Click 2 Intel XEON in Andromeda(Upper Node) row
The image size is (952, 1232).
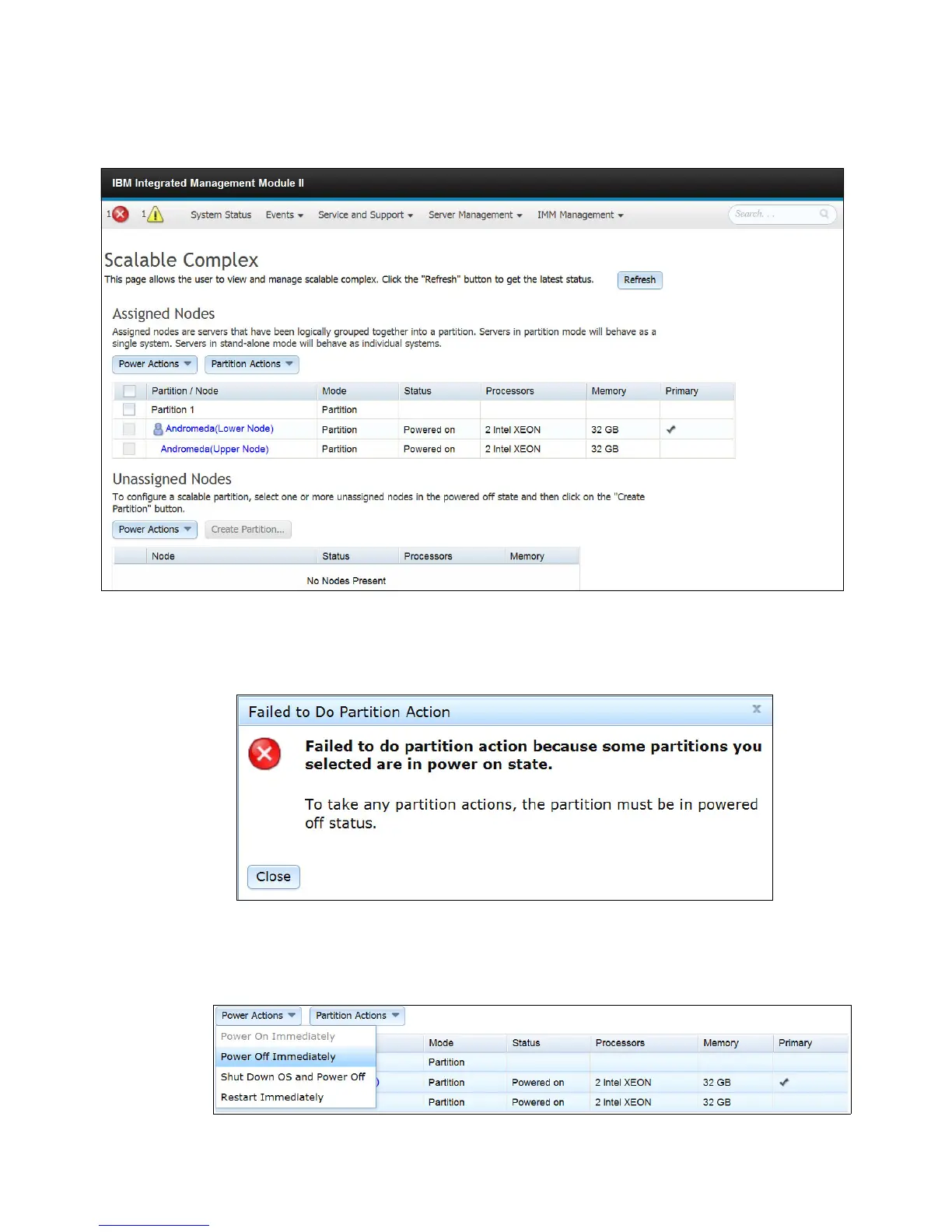pos(513,449)
